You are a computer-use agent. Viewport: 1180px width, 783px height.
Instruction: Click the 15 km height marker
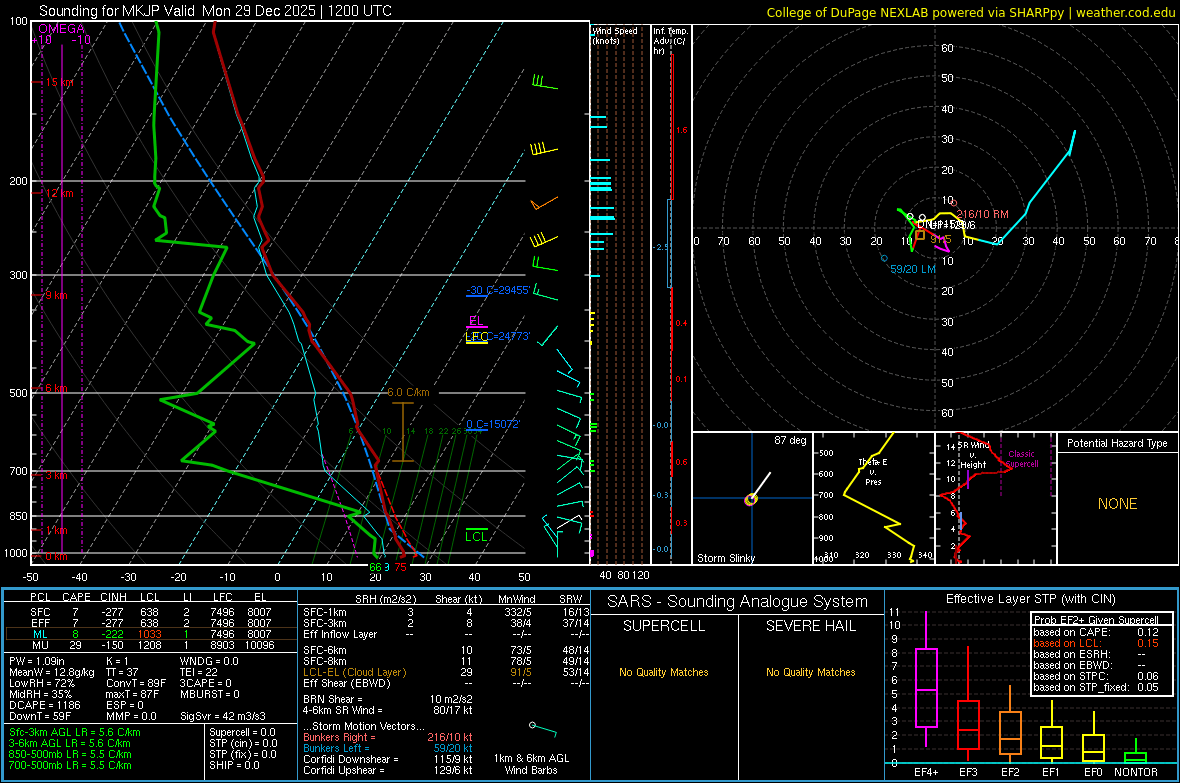click(59, 82)
